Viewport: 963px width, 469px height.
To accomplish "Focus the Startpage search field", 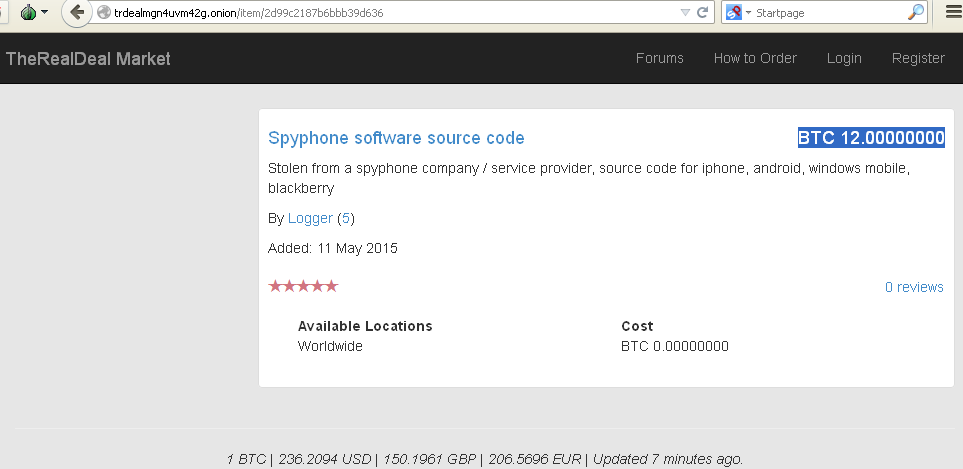I will tap(829, 12).
